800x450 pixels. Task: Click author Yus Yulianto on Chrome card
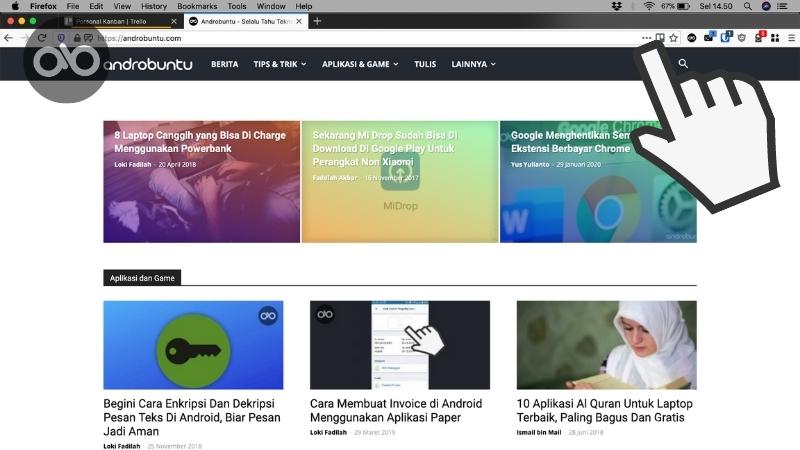(x=530, y=164)
